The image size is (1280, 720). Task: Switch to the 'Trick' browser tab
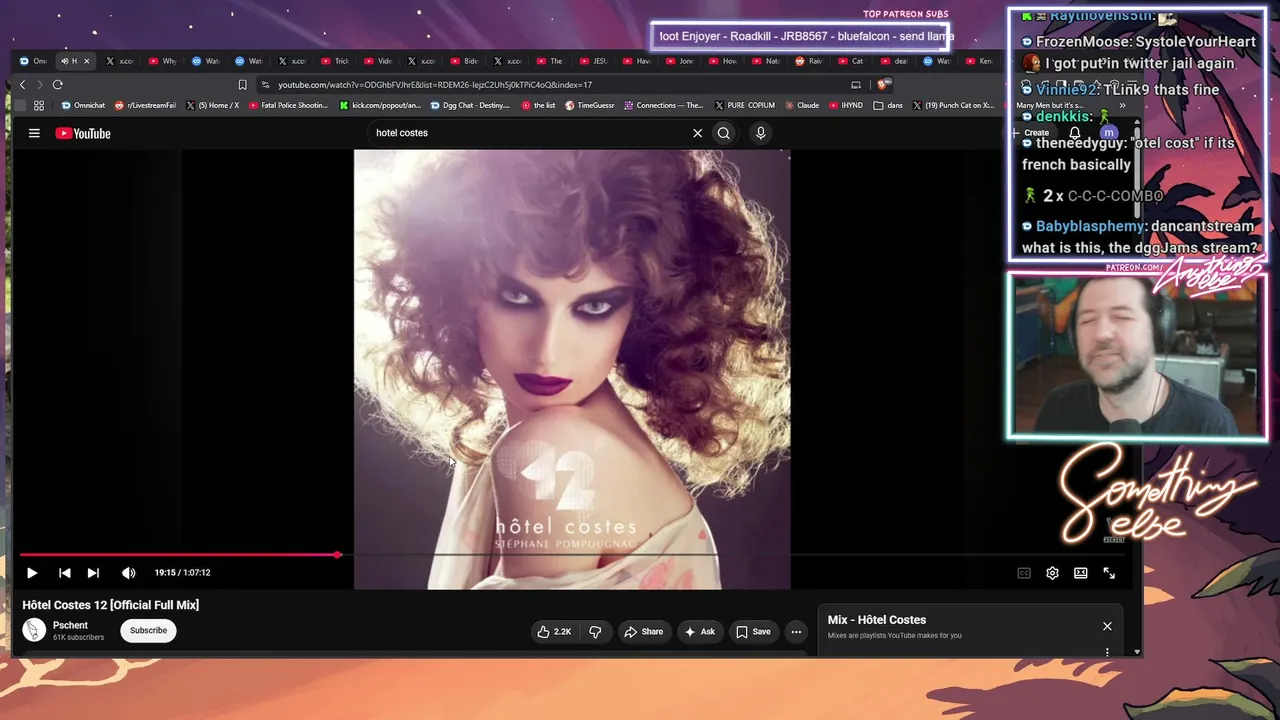pos(335,61)
